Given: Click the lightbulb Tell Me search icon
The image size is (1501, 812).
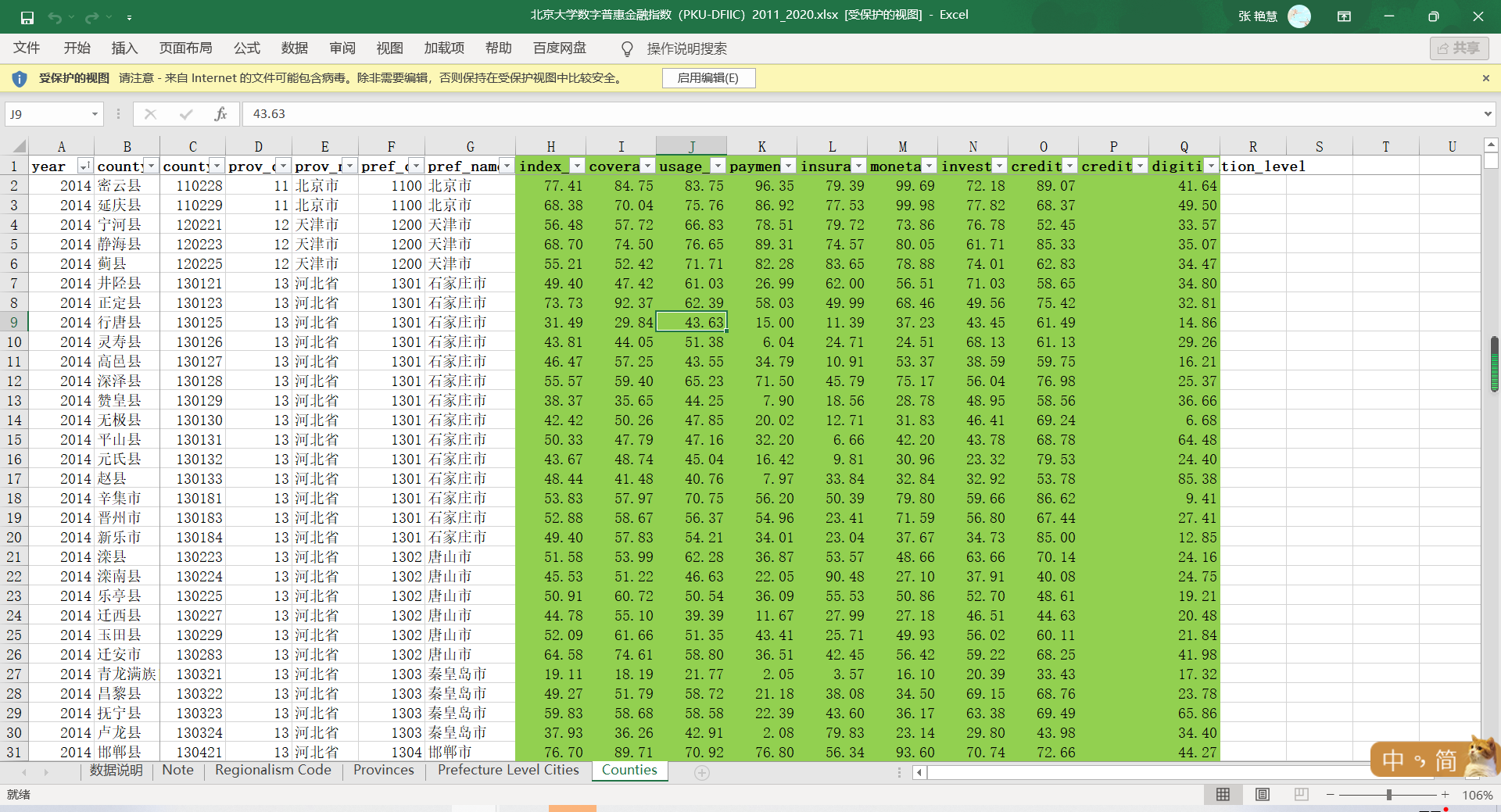Looking at the screenshot, I should point(626,49).
